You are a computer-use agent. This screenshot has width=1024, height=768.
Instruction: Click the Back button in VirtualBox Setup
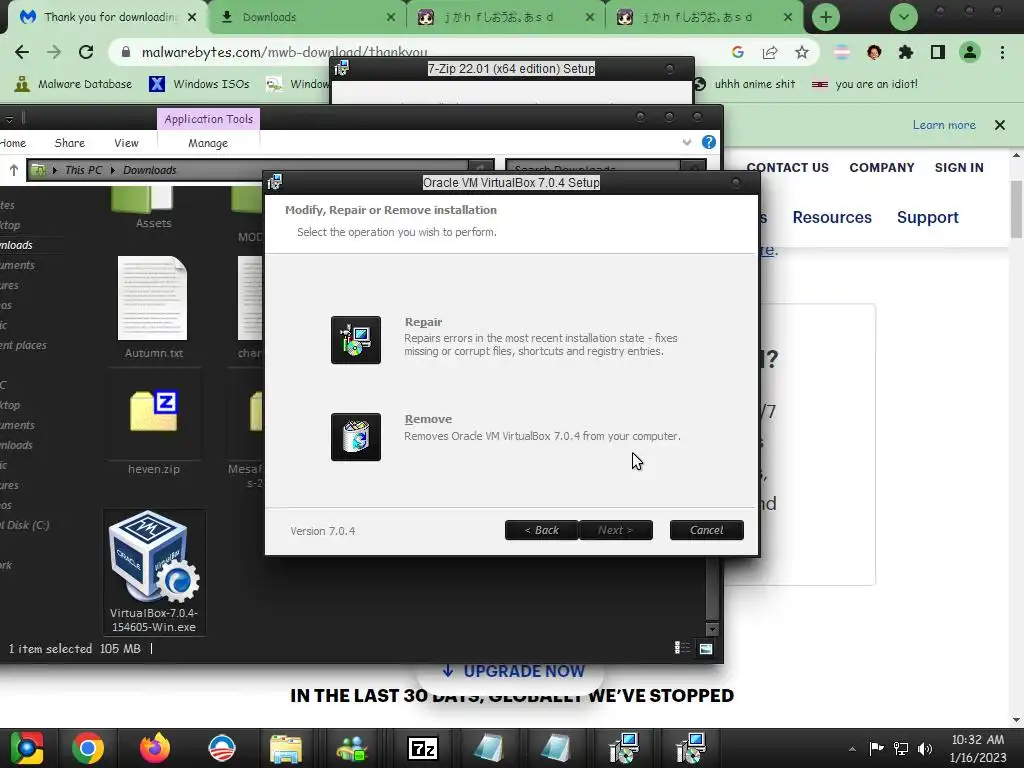tap(541, 530)
